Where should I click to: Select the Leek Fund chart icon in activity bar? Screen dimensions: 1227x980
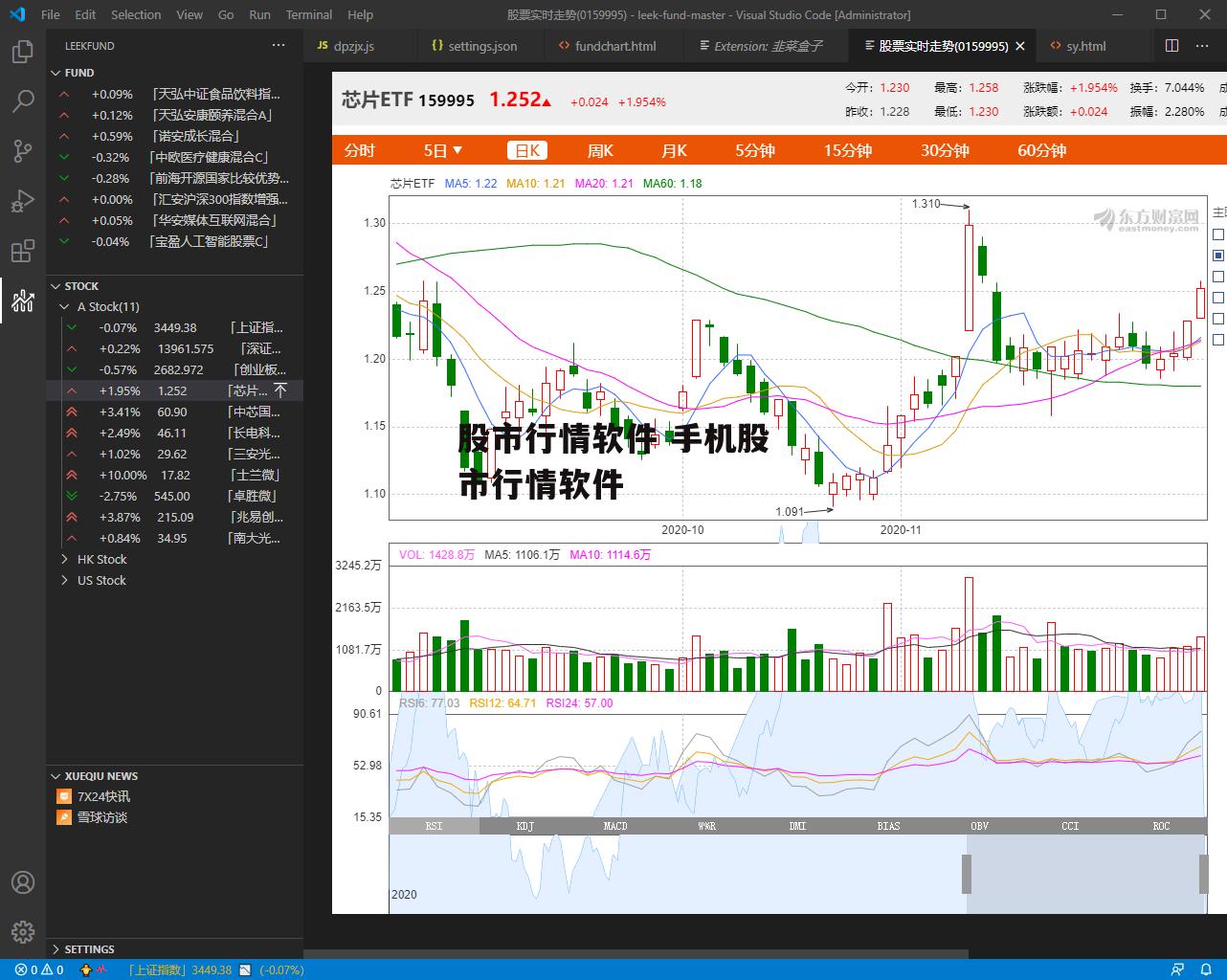pos(22,301)
